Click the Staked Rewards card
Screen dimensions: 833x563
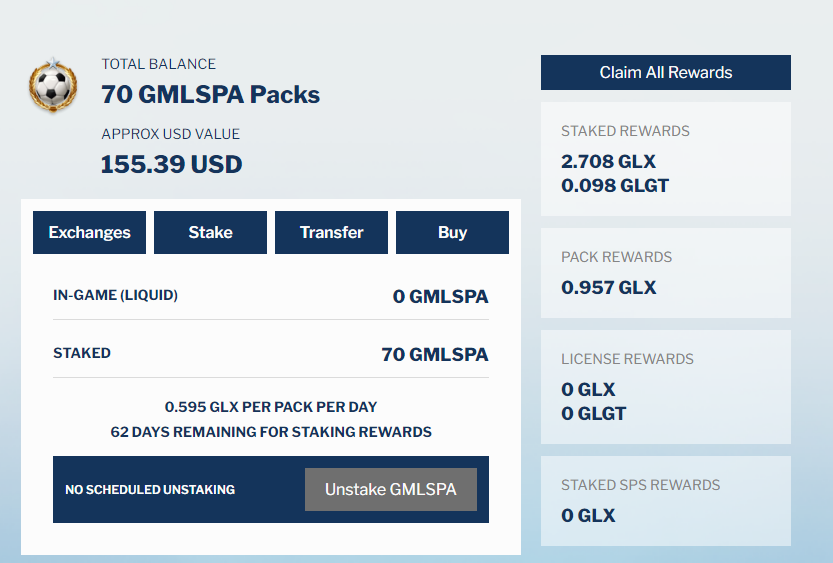coord(665,158)
